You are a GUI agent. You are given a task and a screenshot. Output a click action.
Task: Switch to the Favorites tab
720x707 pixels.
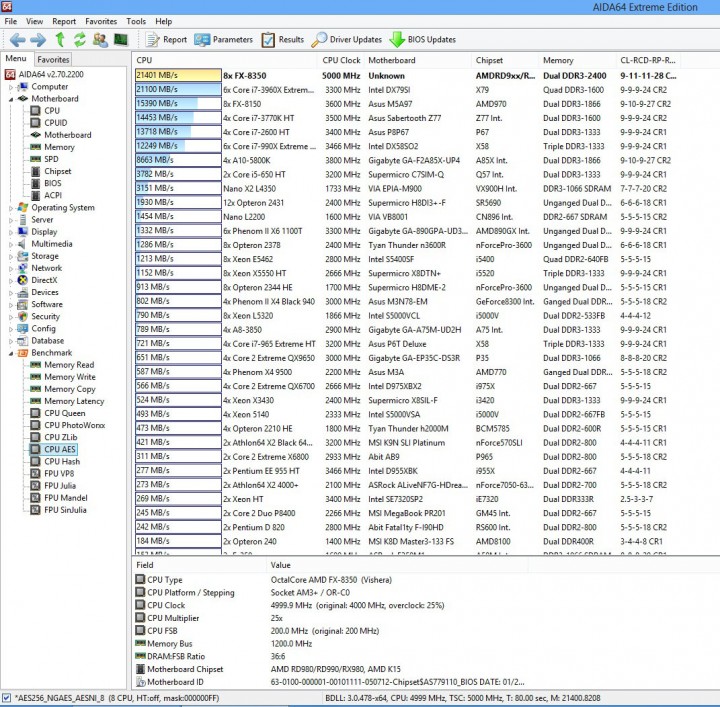(53, 59)
